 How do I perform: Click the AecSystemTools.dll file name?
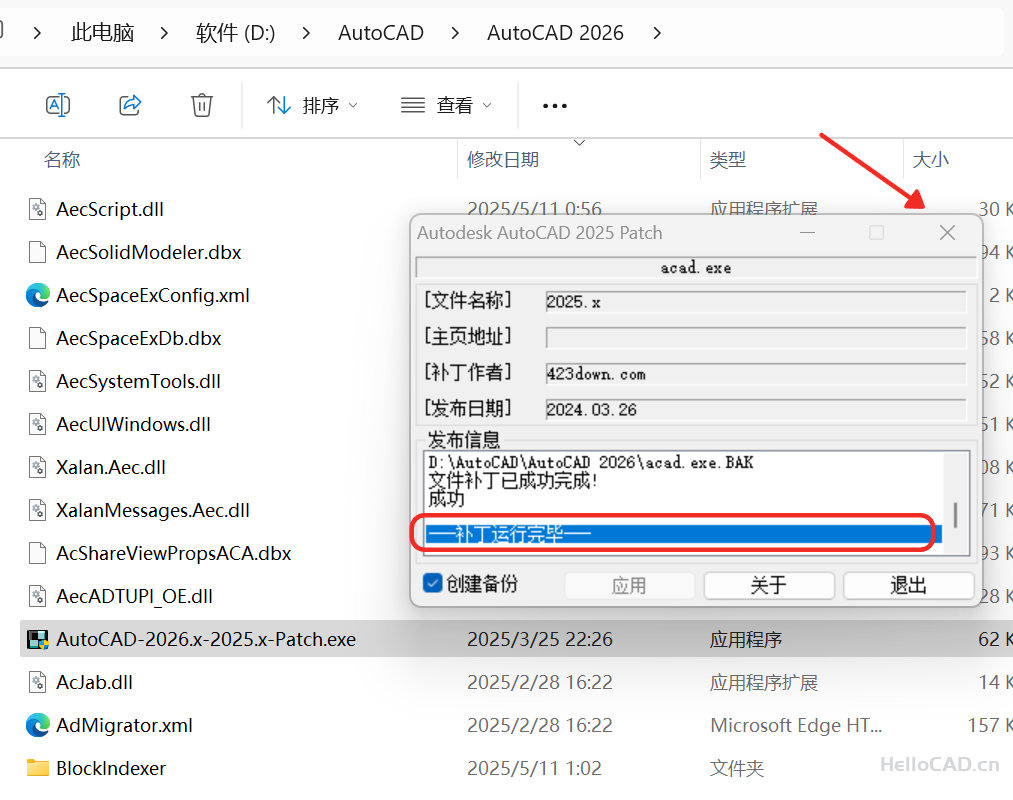[138, 381]
